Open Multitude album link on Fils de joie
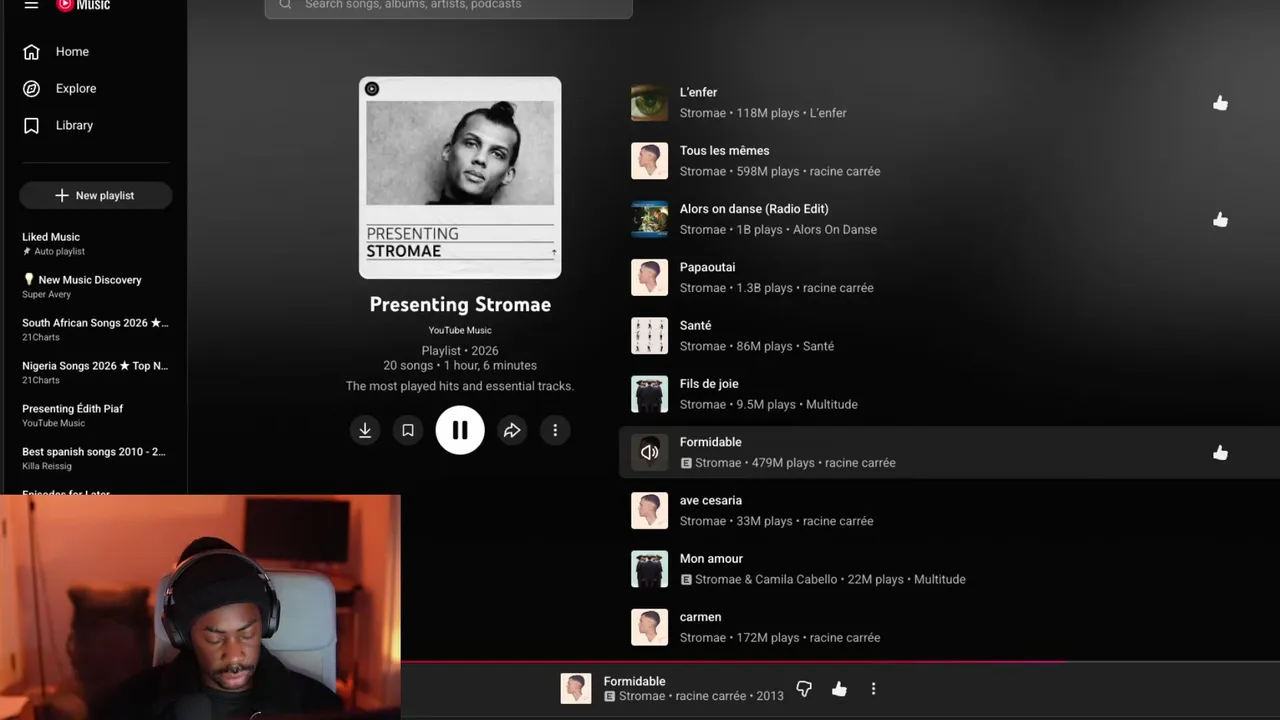This screenshot has height=720, width=1280. (x=832, y=405)
